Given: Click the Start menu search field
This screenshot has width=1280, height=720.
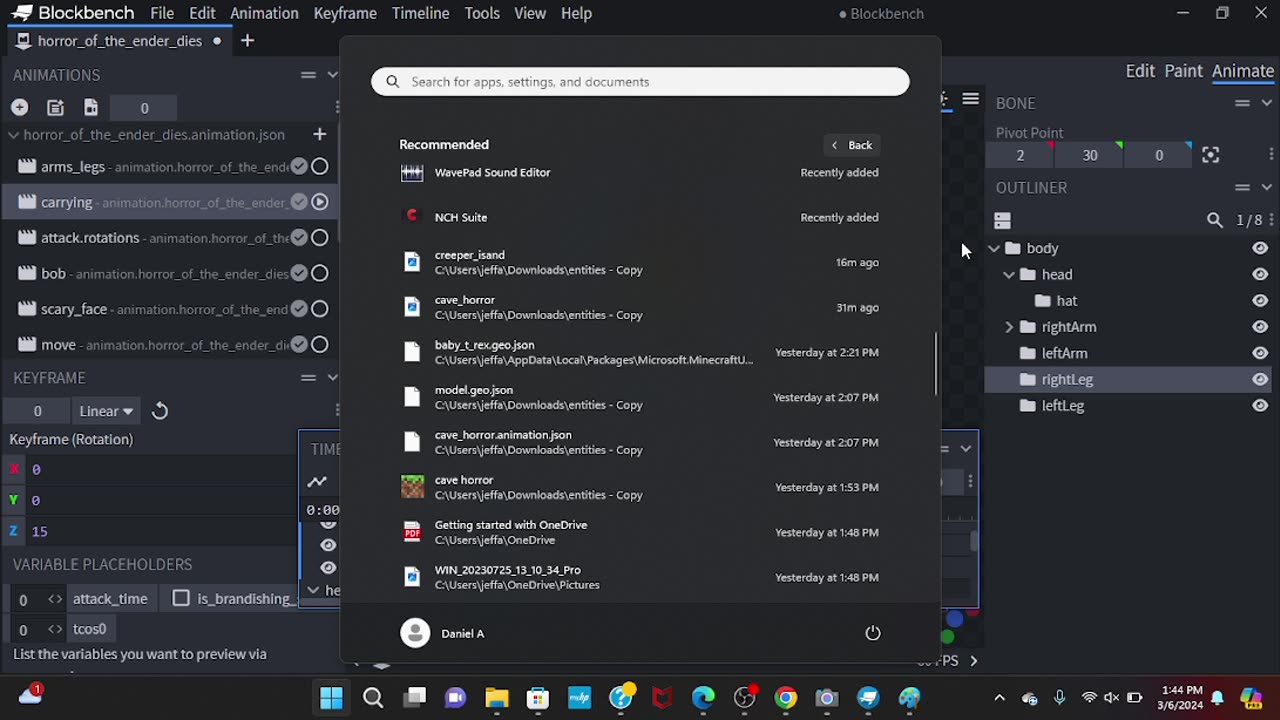Looking at the screenshot, I should (x=640, y=82).
